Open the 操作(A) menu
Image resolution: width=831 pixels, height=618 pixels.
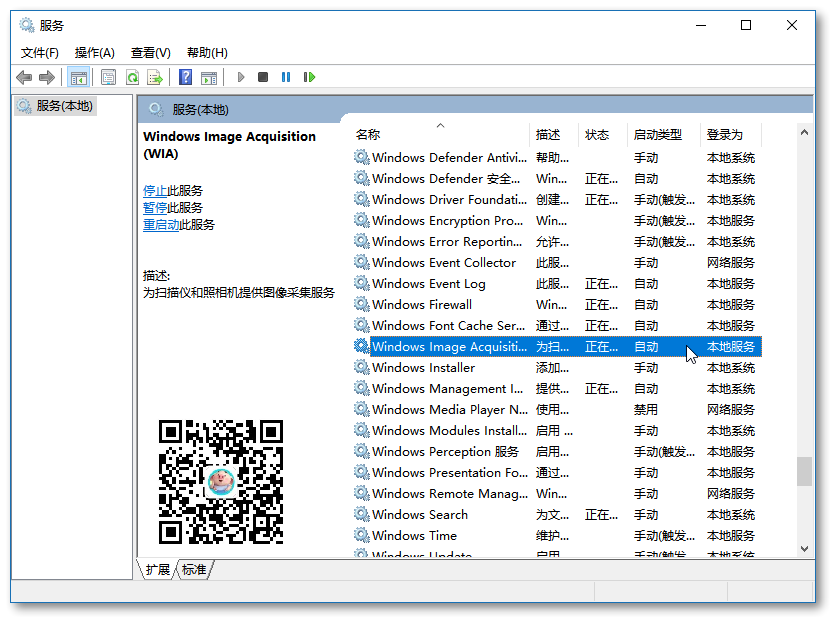(x=95, y=52)
